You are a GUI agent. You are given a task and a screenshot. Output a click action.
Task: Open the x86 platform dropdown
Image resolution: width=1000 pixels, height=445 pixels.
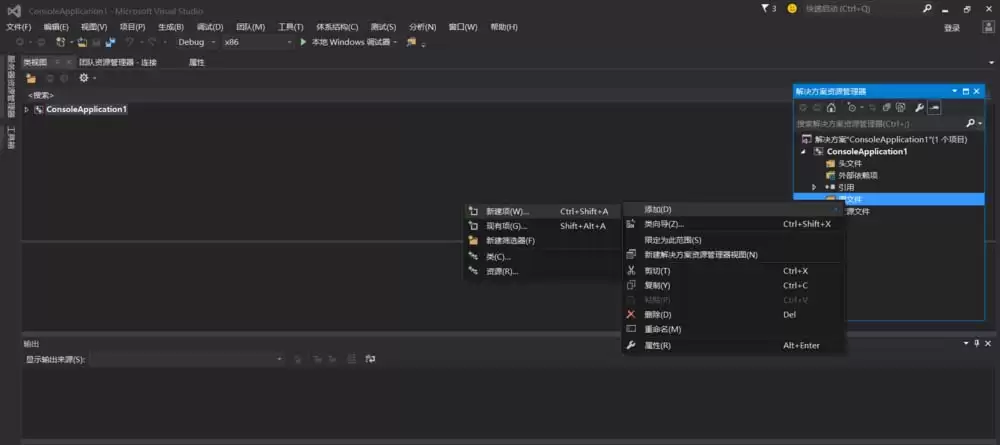pos(258,42)
